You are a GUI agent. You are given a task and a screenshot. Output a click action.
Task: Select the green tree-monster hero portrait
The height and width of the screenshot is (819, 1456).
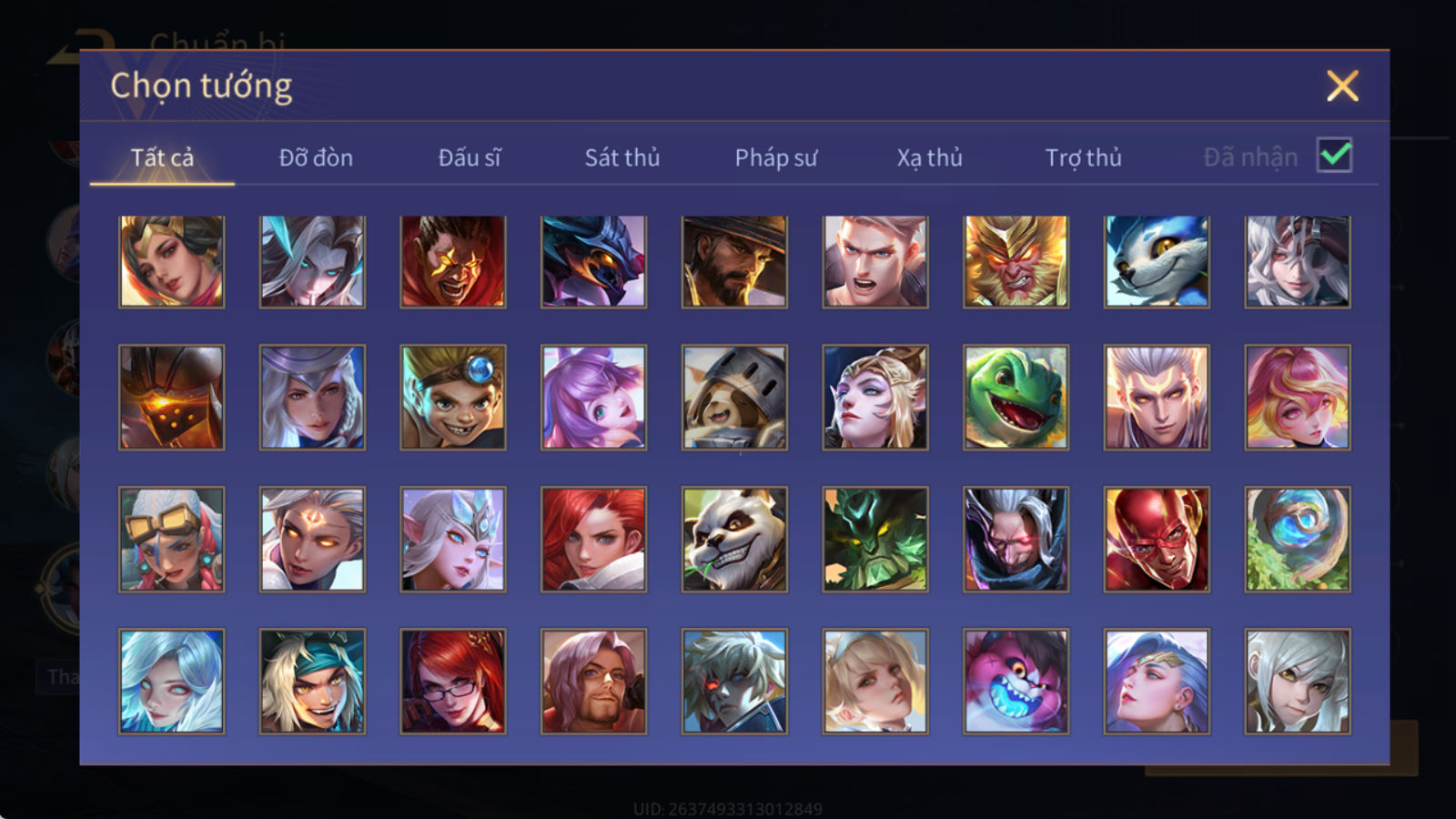[x=875, y=540]
